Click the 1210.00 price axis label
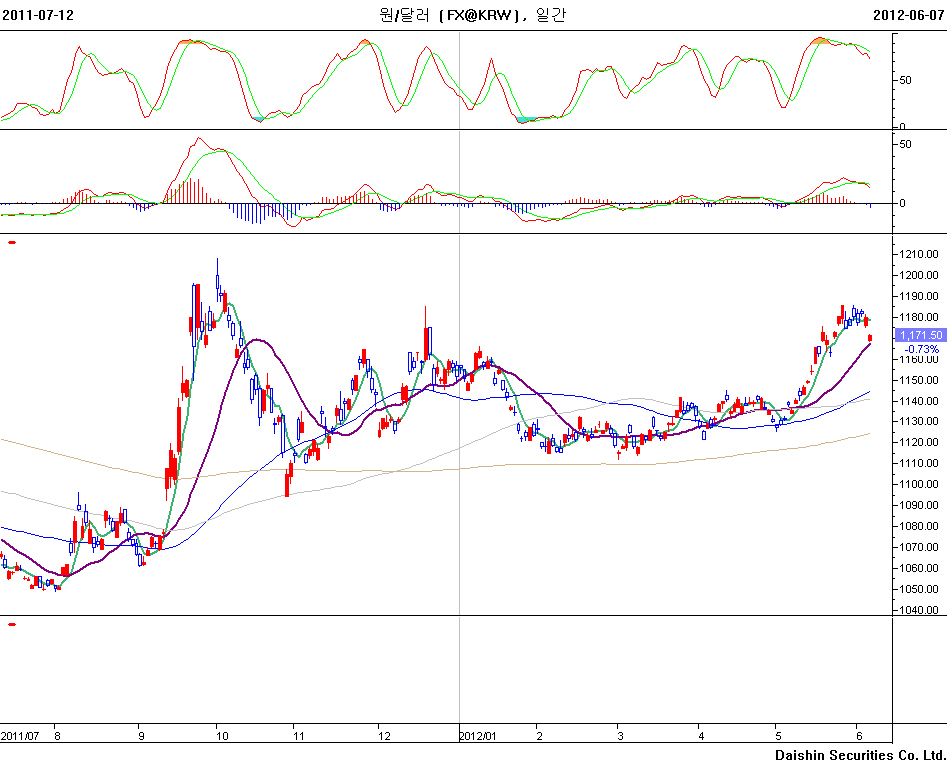The height and width of the screenshot is (767, 947). tap(918, 254)
